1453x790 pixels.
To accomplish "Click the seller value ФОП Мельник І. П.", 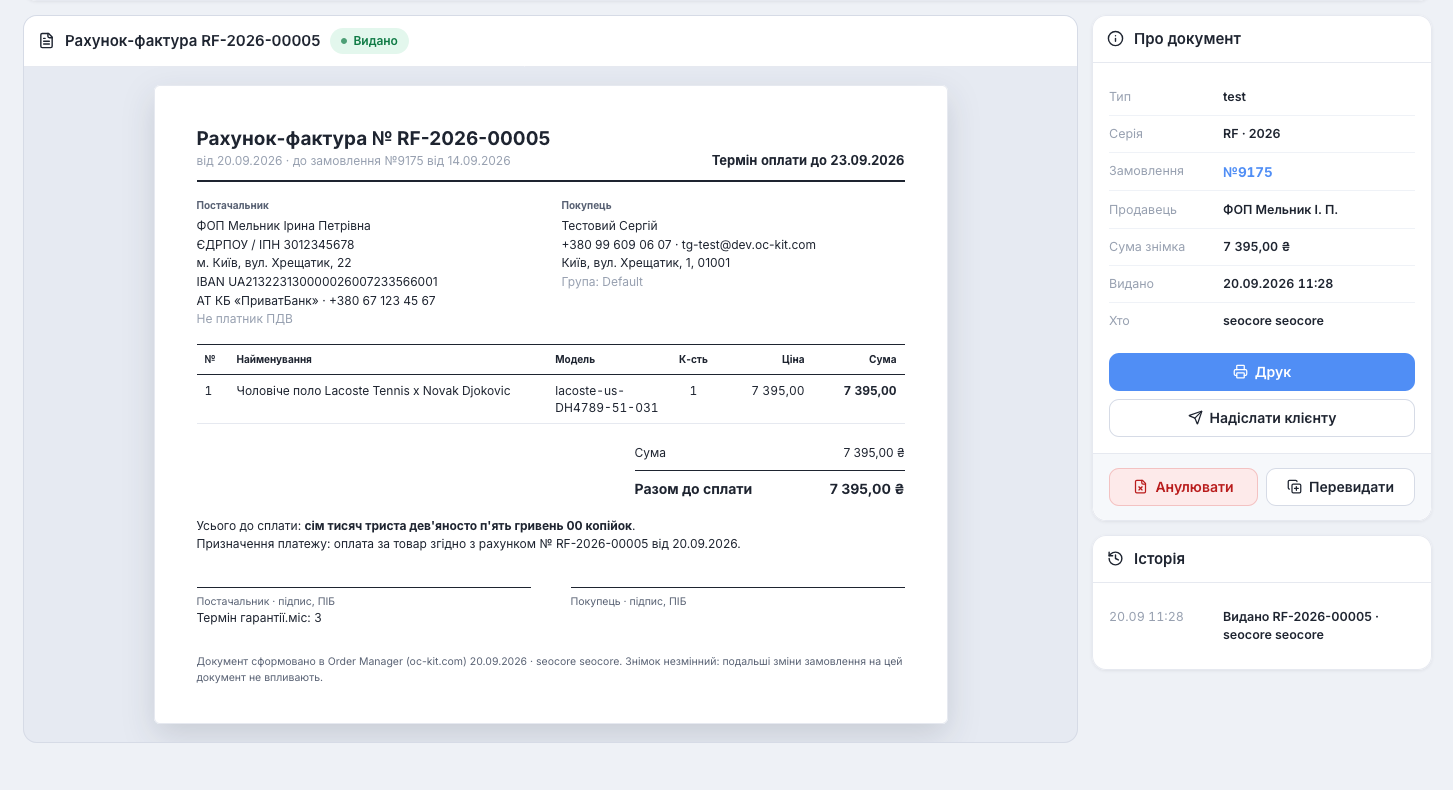I will 1280,210.
